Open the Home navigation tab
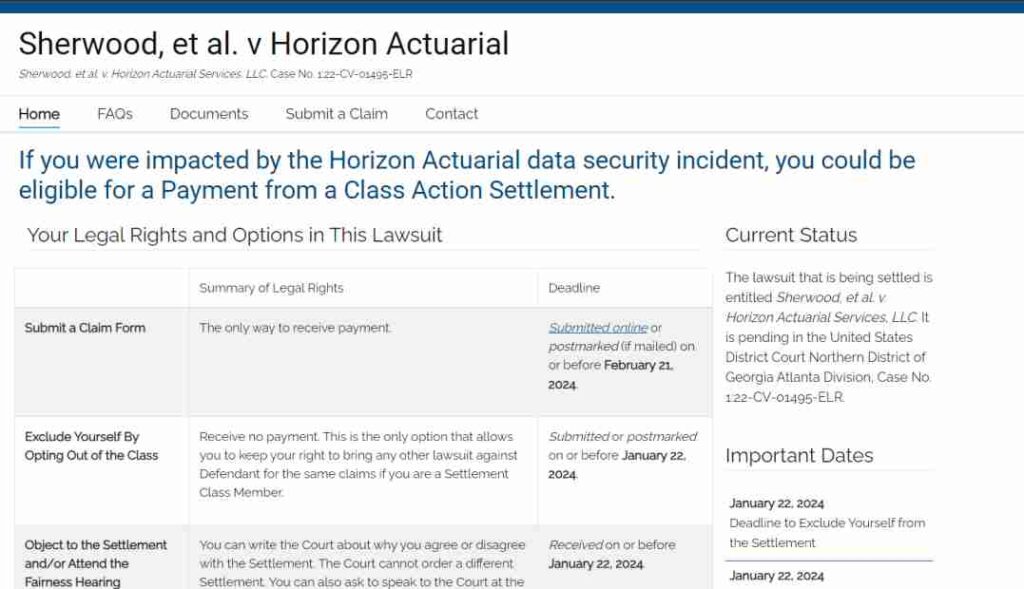Image resolution: width=1024 pixels, height=589 pixels. pos(39,114)
